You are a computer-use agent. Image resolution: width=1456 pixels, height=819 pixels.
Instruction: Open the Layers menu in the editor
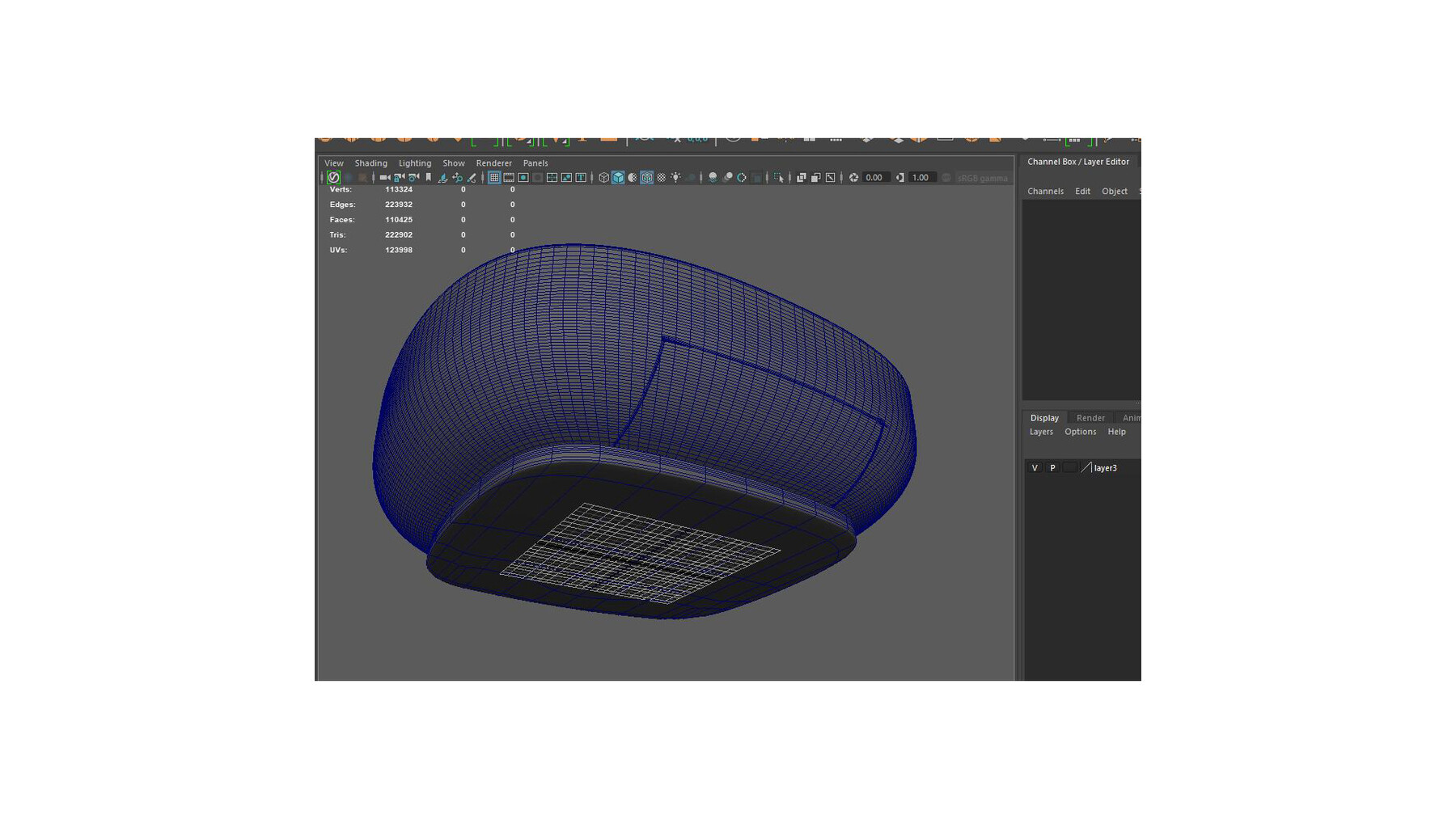tap(1041, 432)
